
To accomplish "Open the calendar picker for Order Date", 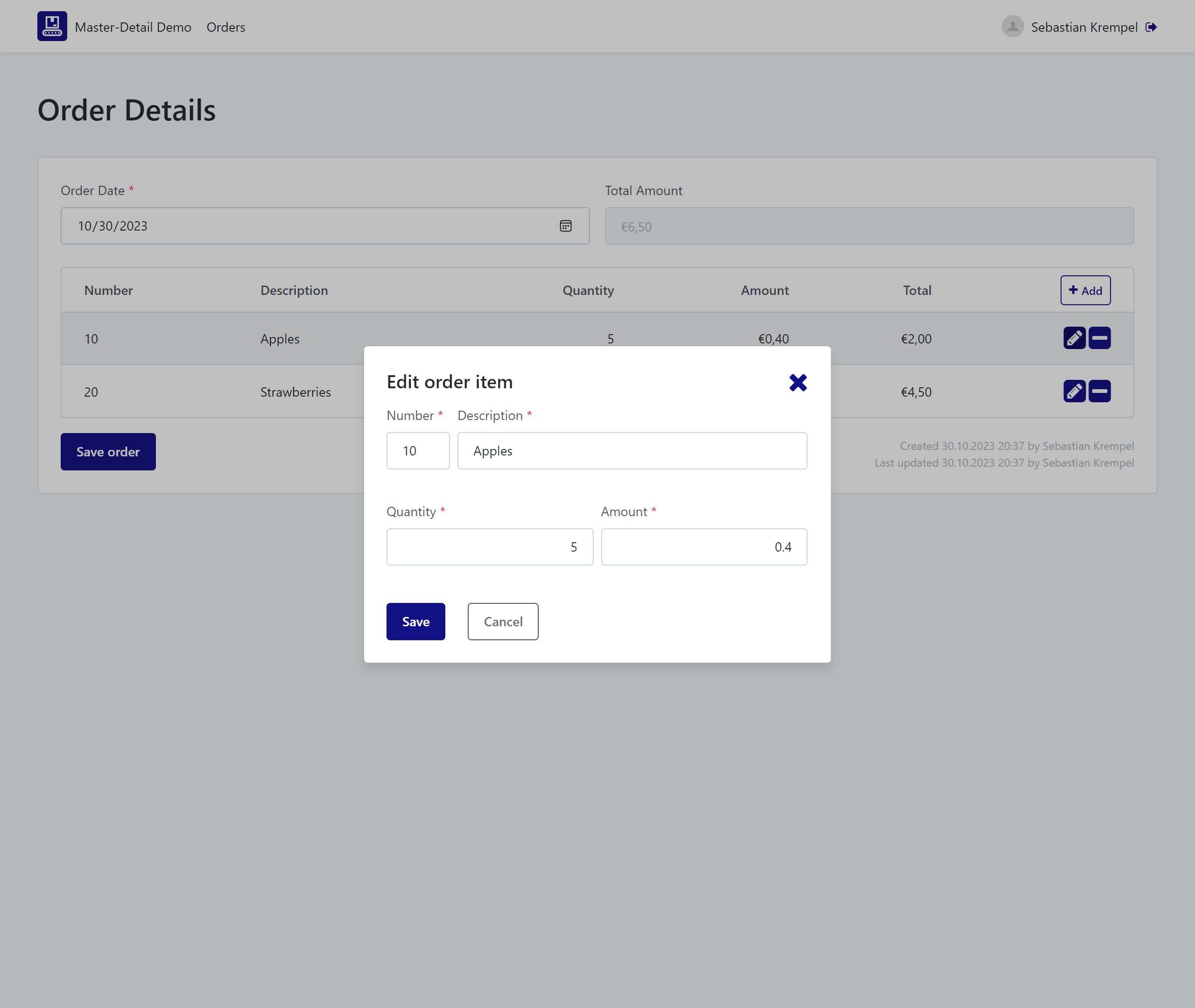I will [565, 226].
